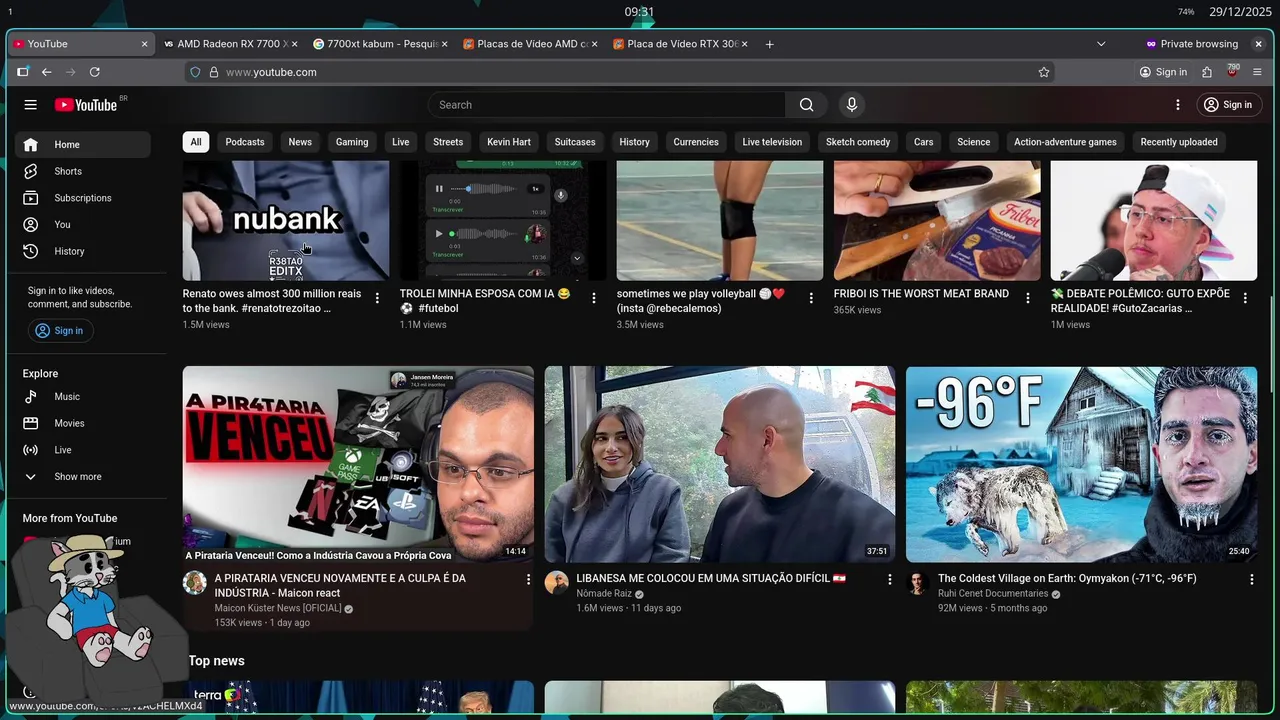
Task: Click the sidebar toggle icon in toolbar
Action: point(23,72)
